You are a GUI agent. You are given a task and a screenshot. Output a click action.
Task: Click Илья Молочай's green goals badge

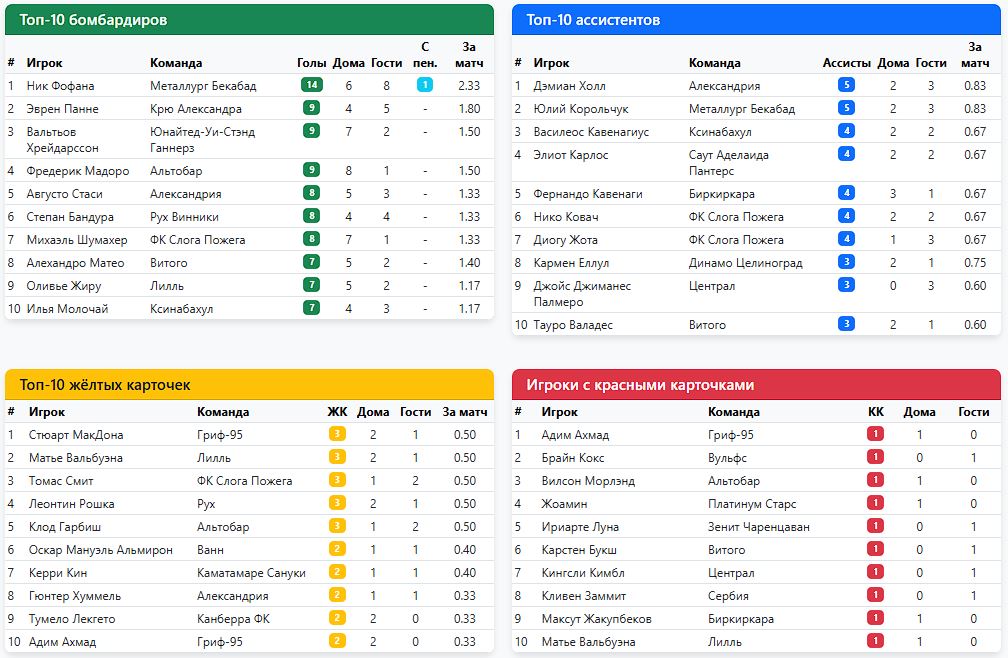[x=311, y=309]
